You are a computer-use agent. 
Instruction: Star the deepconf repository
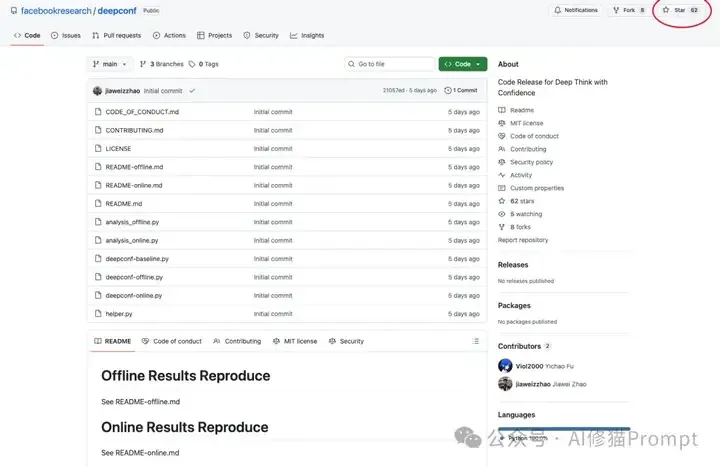681,10
